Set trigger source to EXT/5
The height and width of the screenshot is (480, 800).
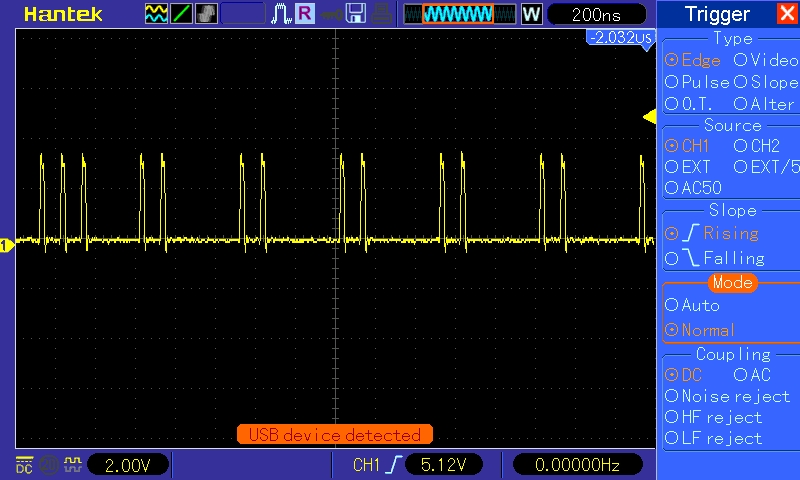[766, 167]
